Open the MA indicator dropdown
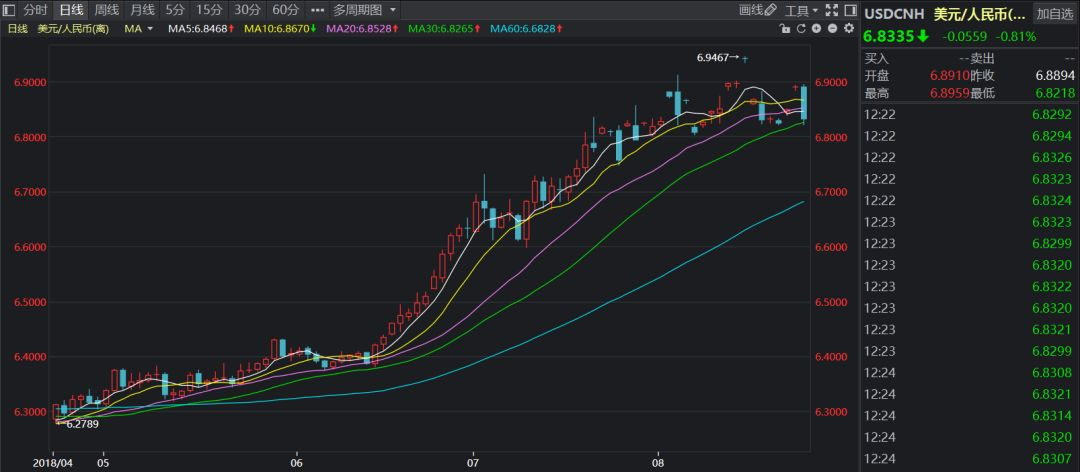The image size is (1080, 472). click(138, 28)
